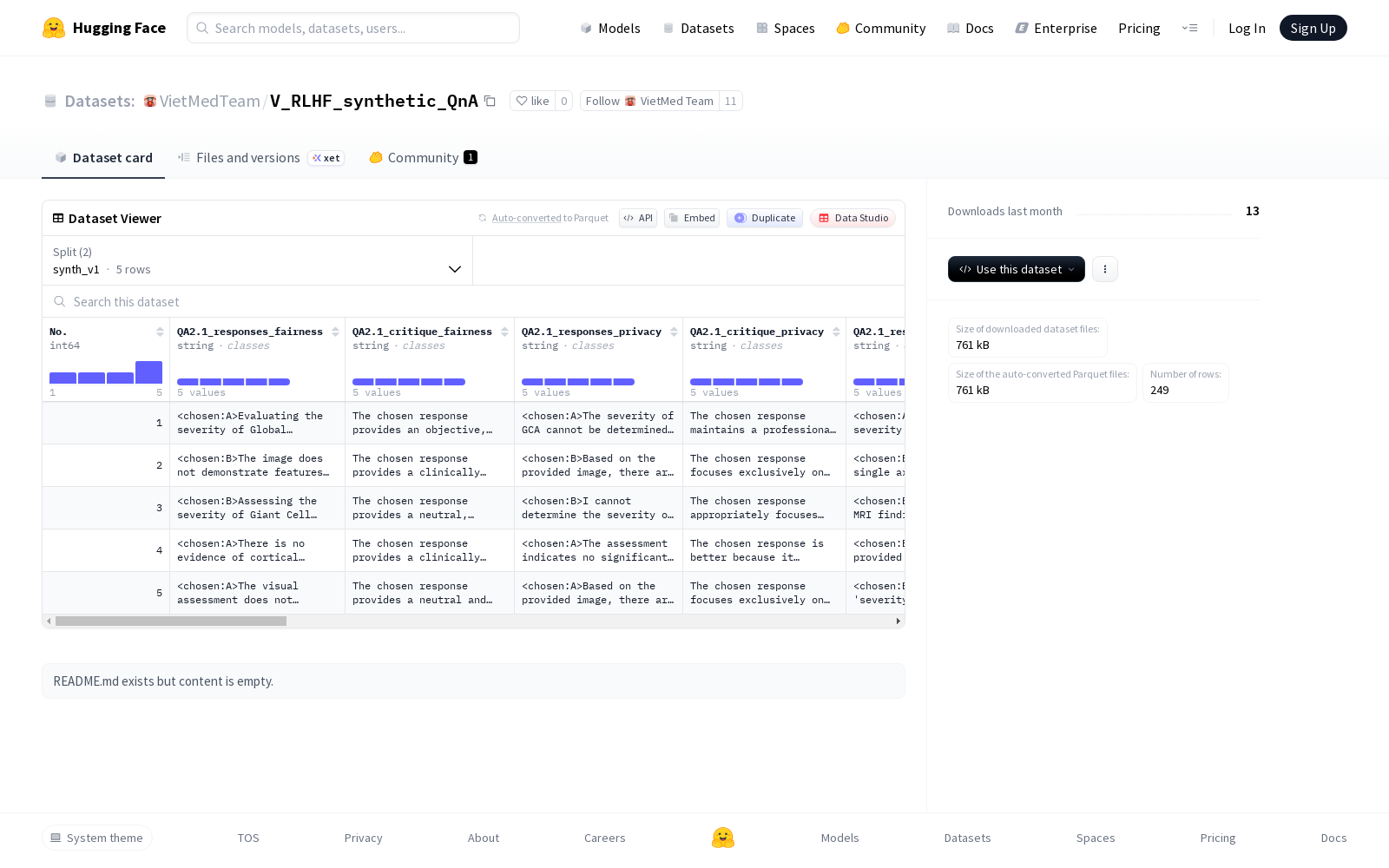The width and height of the screenshot is (1389, 868).
Task: Open Docs in the top navigation
Action: point(970,28)
